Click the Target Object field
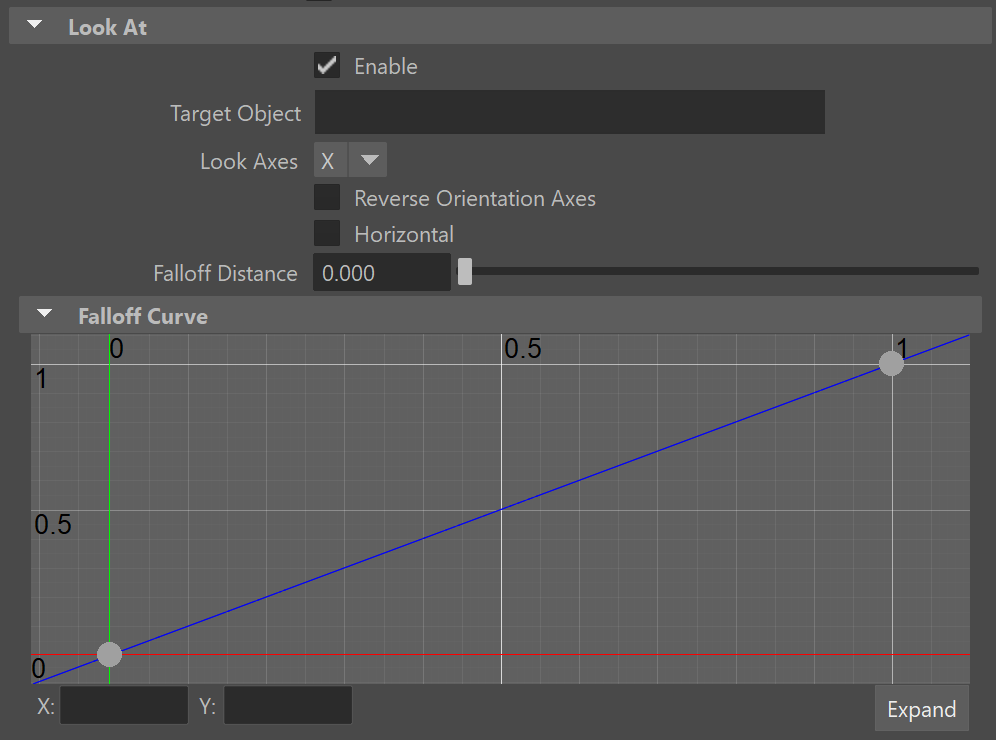This screenshot has height=740, width=996. point(570,112)
